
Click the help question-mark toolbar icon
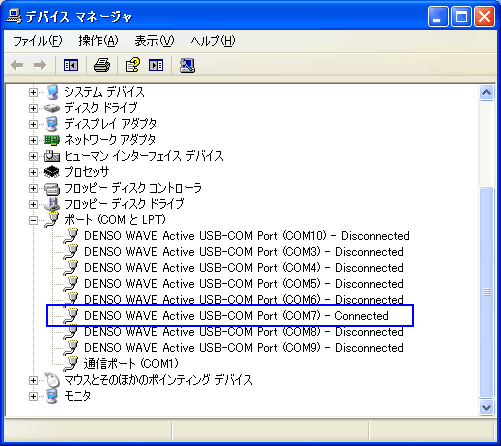click(133, 65)
